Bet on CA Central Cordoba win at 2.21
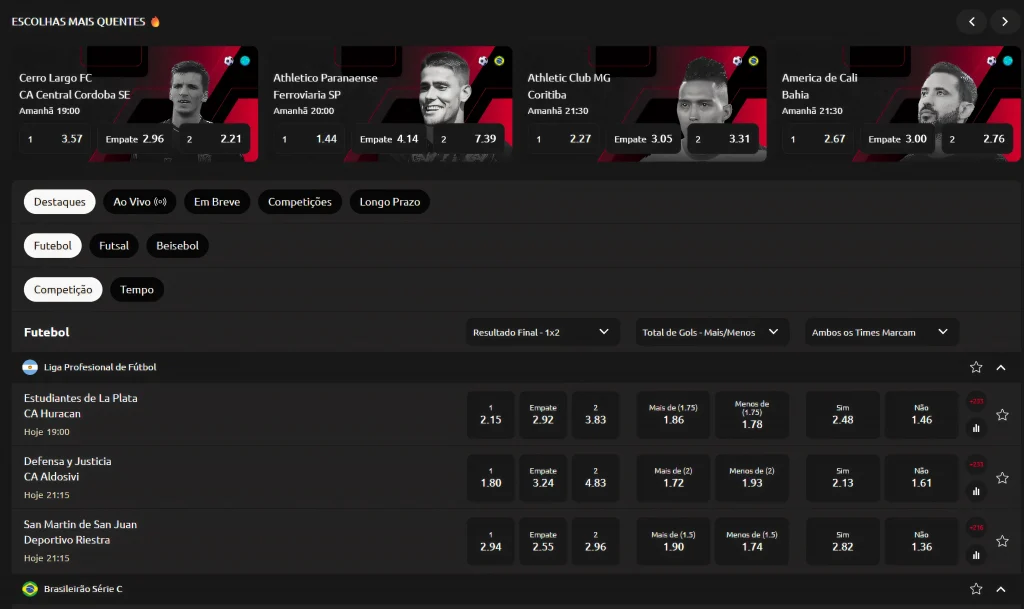Viewport: 1024px width, 609px height. [x=215, y=139]
